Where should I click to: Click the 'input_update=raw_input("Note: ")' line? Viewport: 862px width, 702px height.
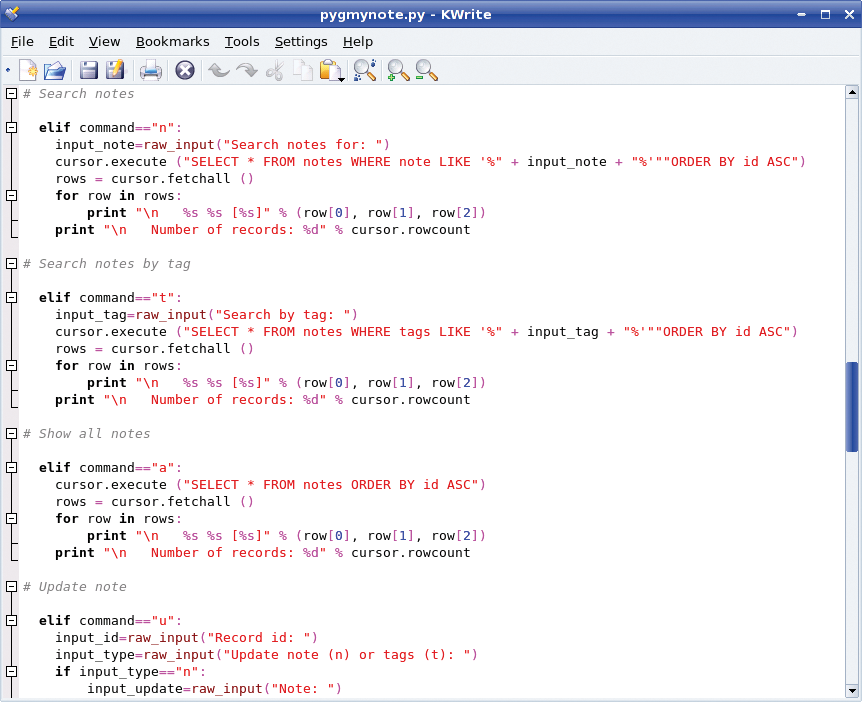tap(214, 689)
